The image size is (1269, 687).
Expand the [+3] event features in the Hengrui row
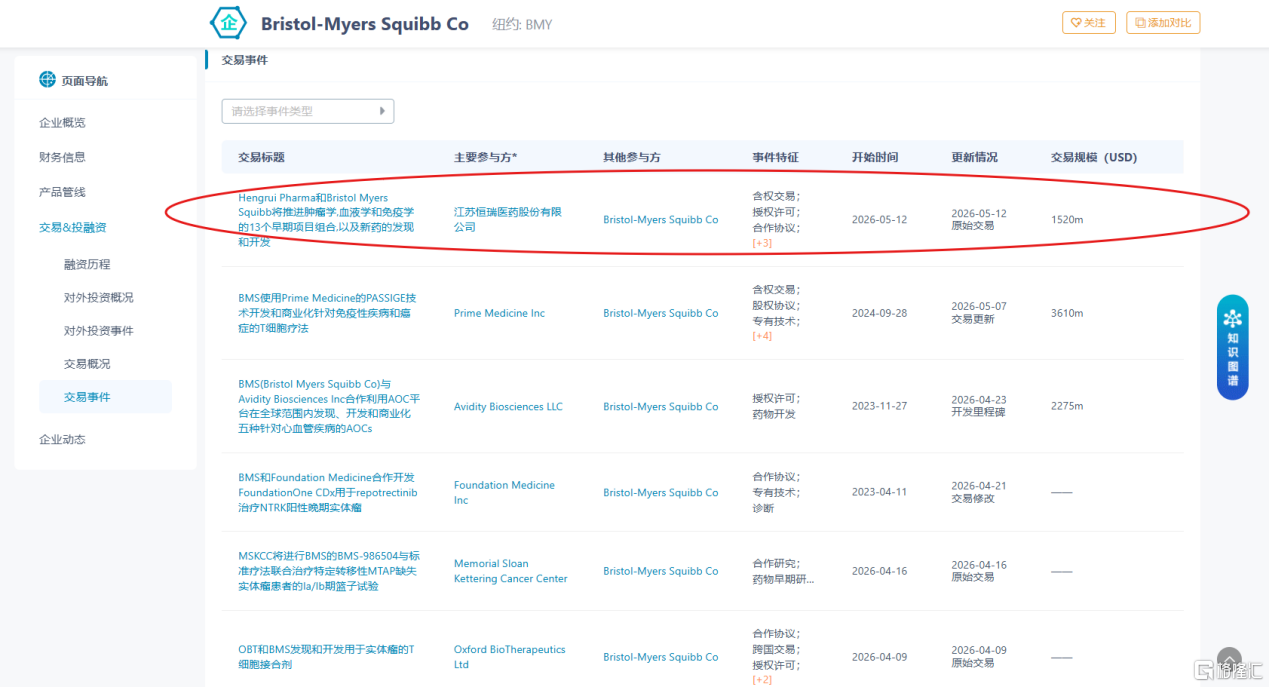coord(762,243)
